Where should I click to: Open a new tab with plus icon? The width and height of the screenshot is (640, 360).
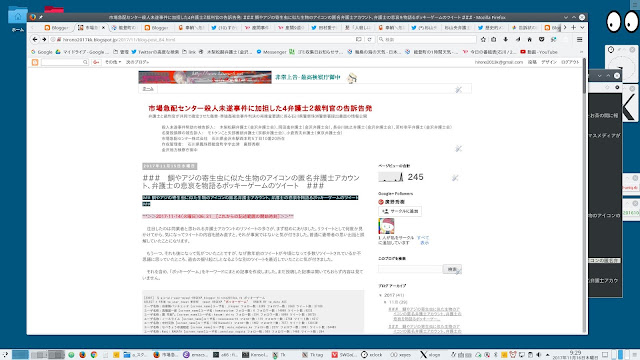pos(573,27)
